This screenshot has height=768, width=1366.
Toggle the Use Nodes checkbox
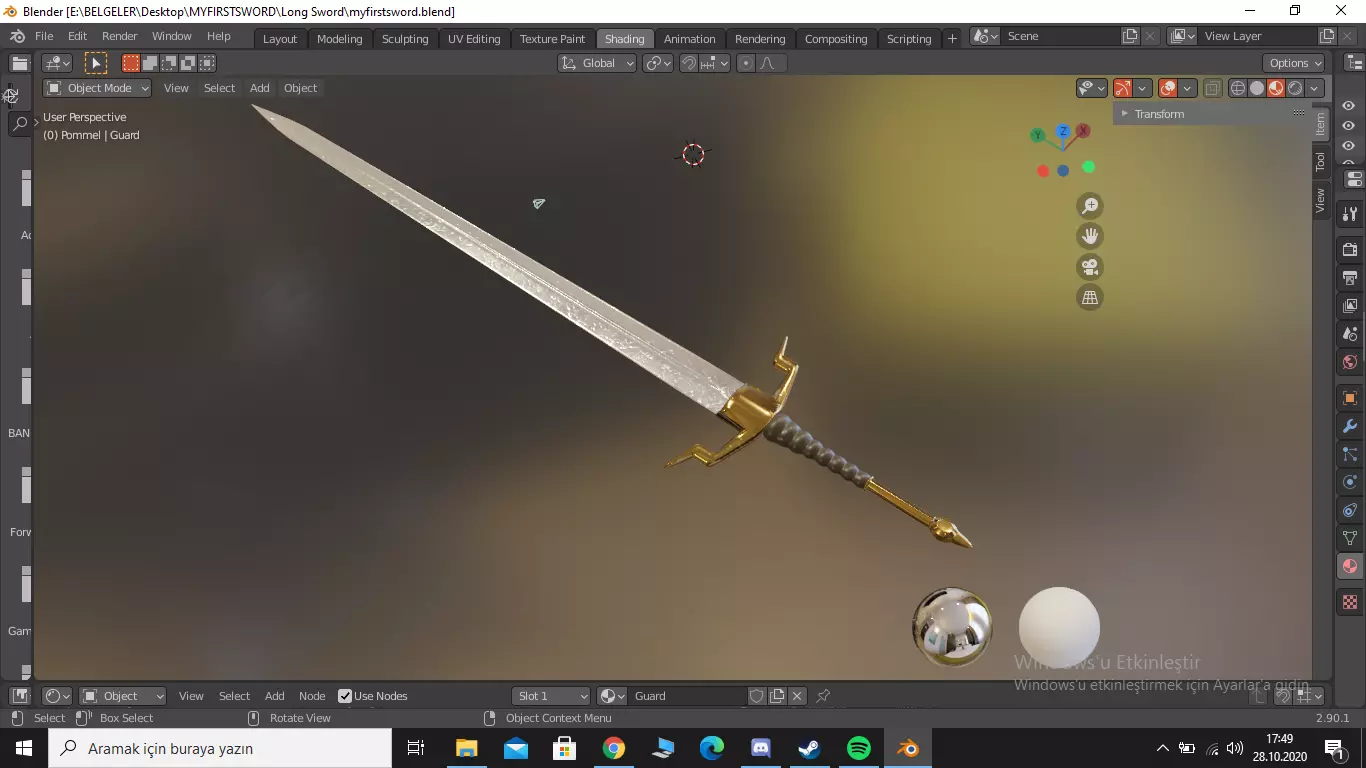(345, 696)
